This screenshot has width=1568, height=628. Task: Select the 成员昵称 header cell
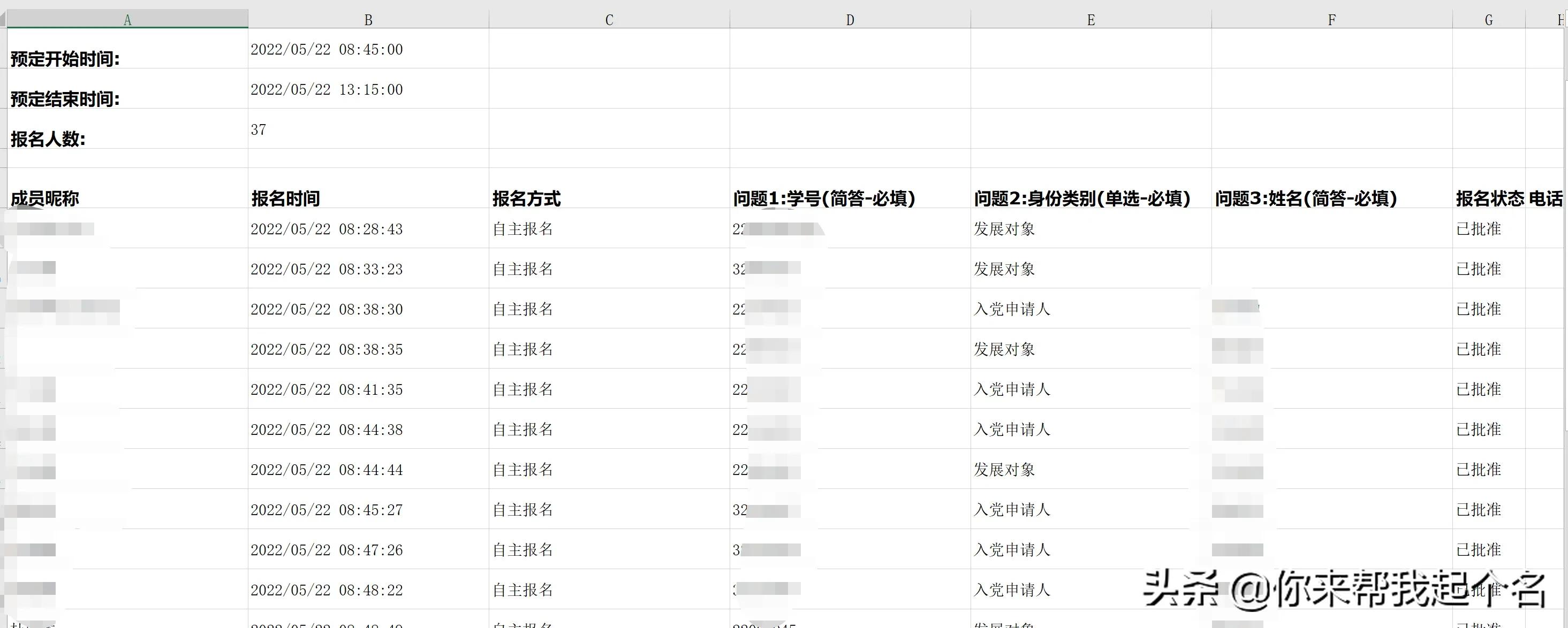pos(45,197)
